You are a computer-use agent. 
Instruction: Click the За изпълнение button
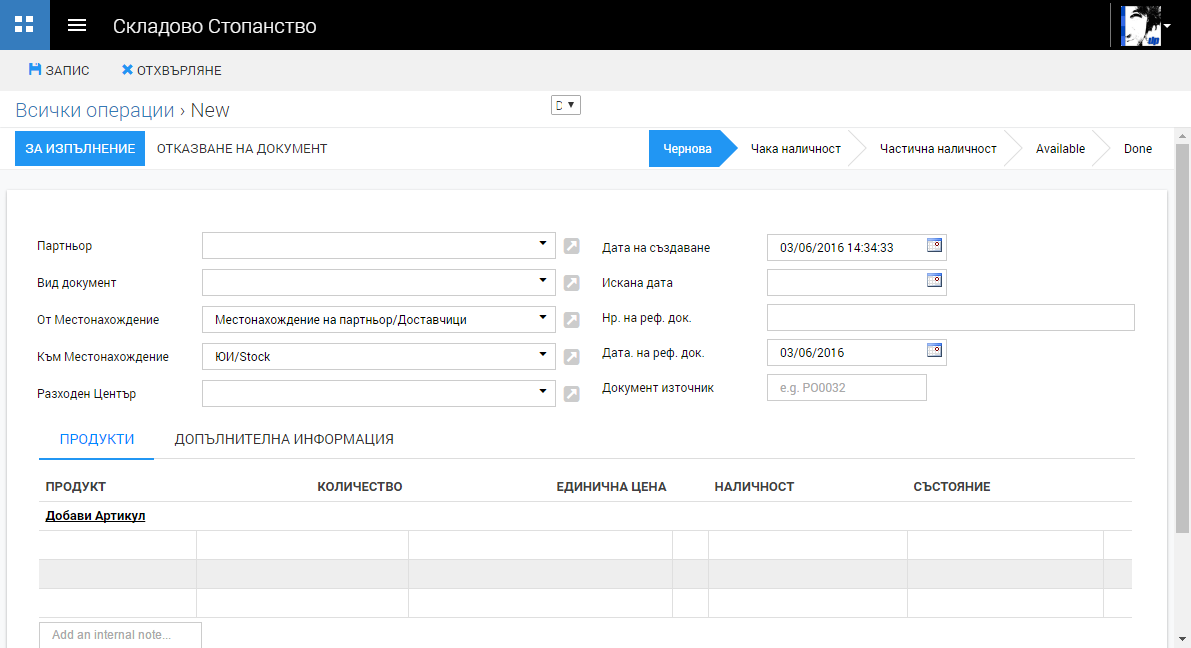[80, 149]
